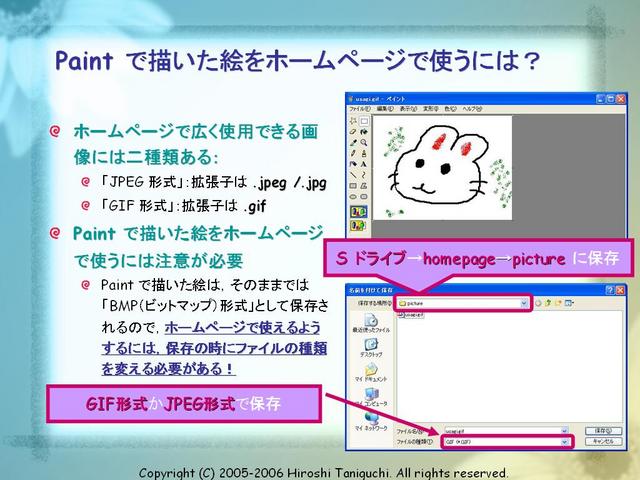
Task: Select the Text tool marked A
Action: pyautogui.click(x=364, y=164)
